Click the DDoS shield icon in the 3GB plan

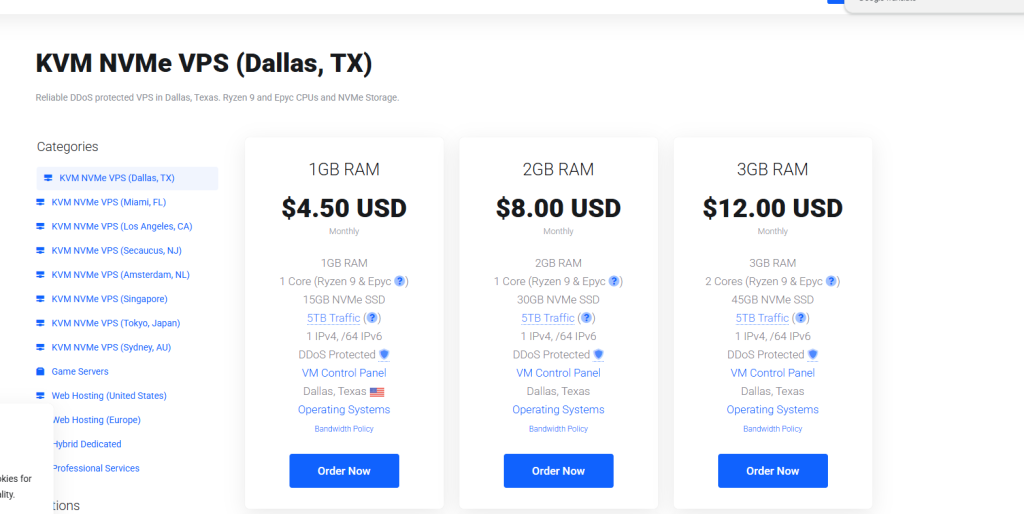[x=812, y=355]
